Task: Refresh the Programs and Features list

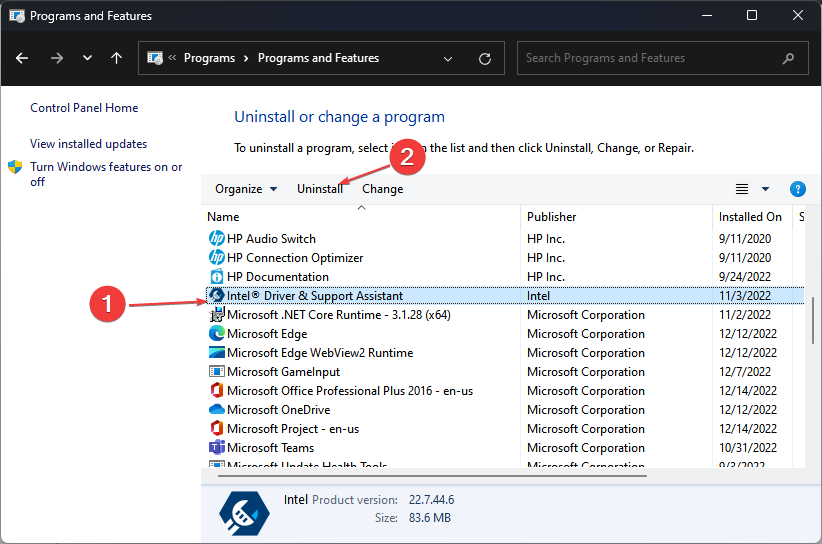Action: point(485,59)
